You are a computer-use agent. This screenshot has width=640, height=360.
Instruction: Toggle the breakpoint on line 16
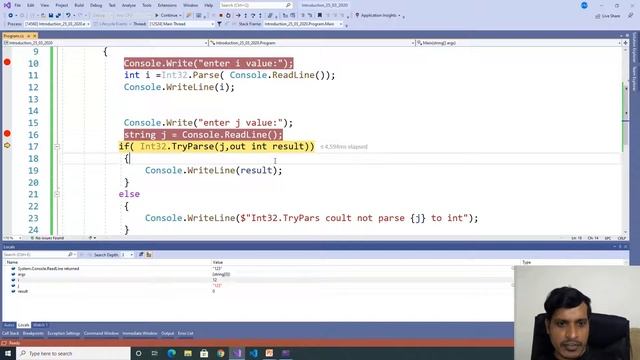[x=7, y=134]
